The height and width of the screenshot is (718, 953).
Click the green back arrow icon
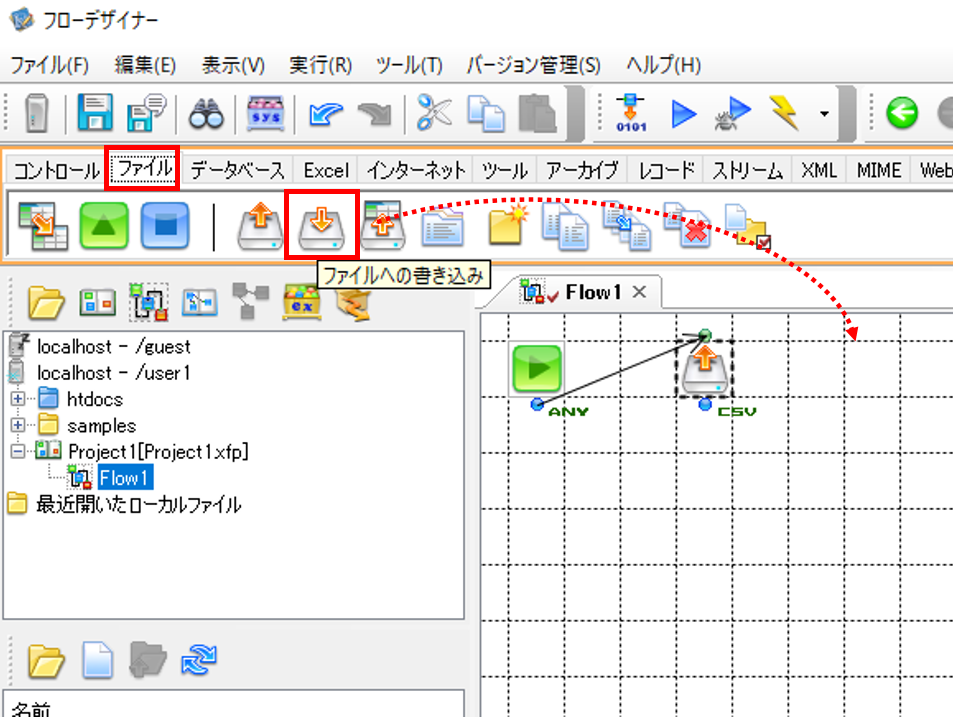(x=902, y=113)
